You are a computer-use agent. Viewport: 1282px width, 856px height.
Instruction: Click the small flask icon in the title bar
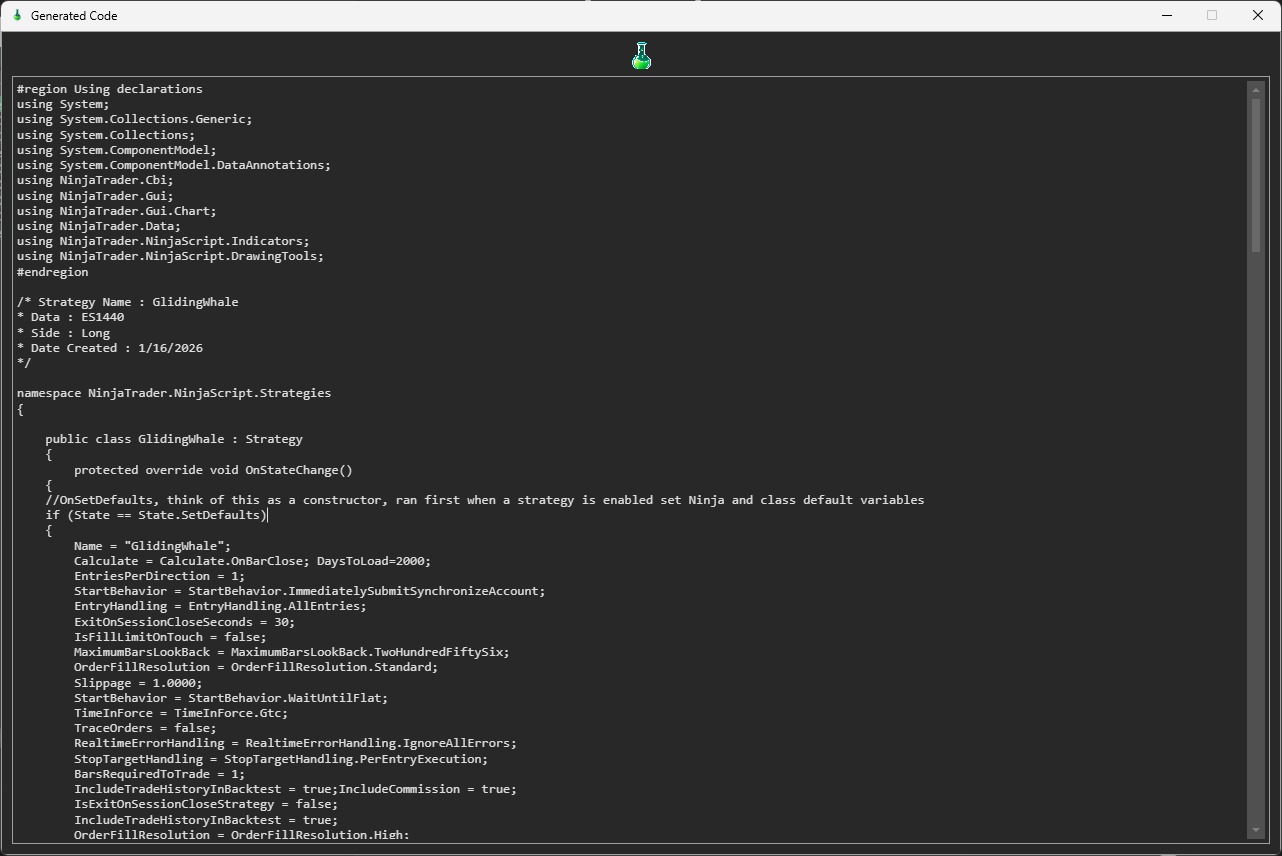click(17, 15)
